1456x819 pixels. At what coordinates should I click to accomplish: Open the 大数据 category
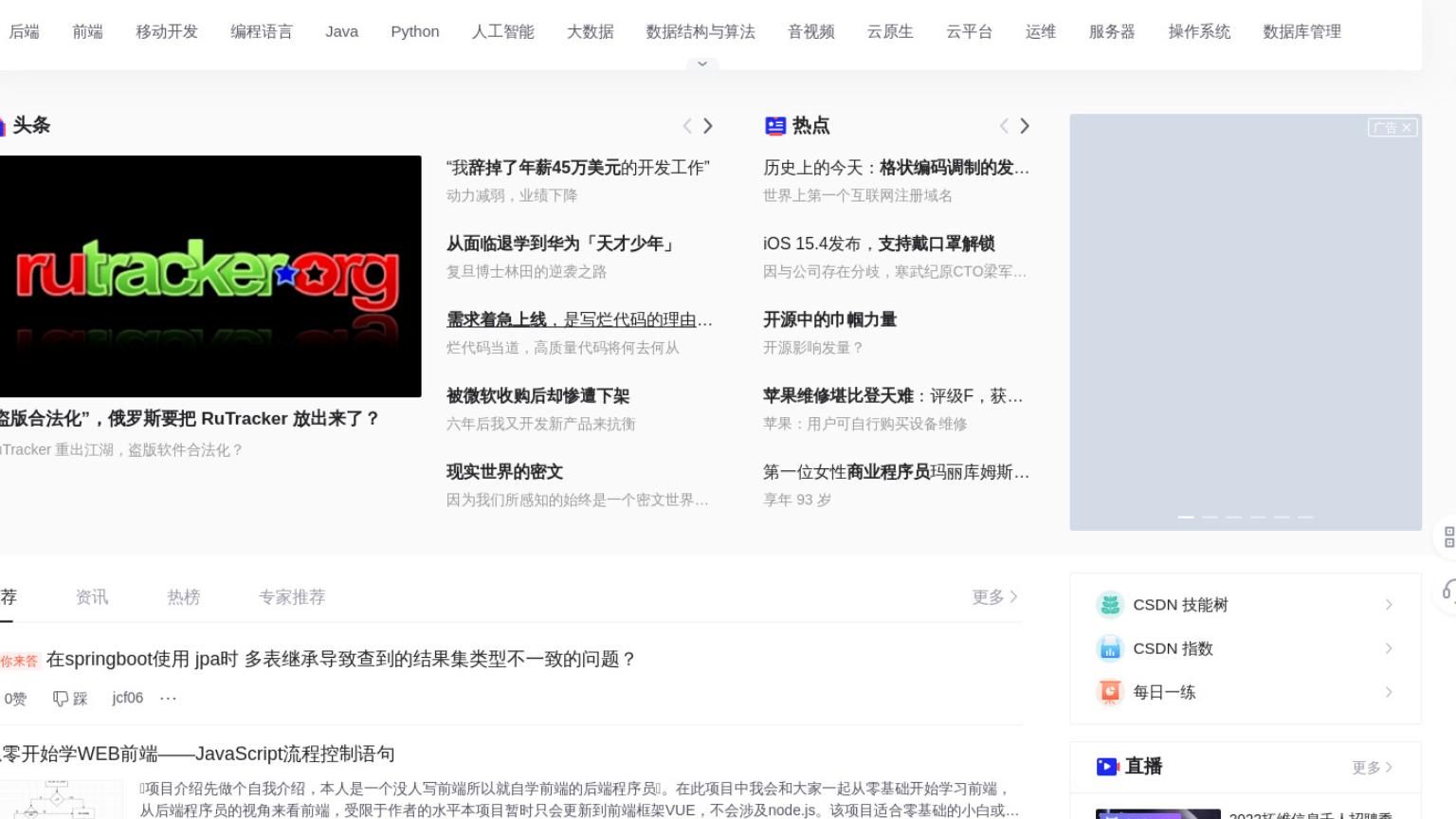tap(591, 31)
